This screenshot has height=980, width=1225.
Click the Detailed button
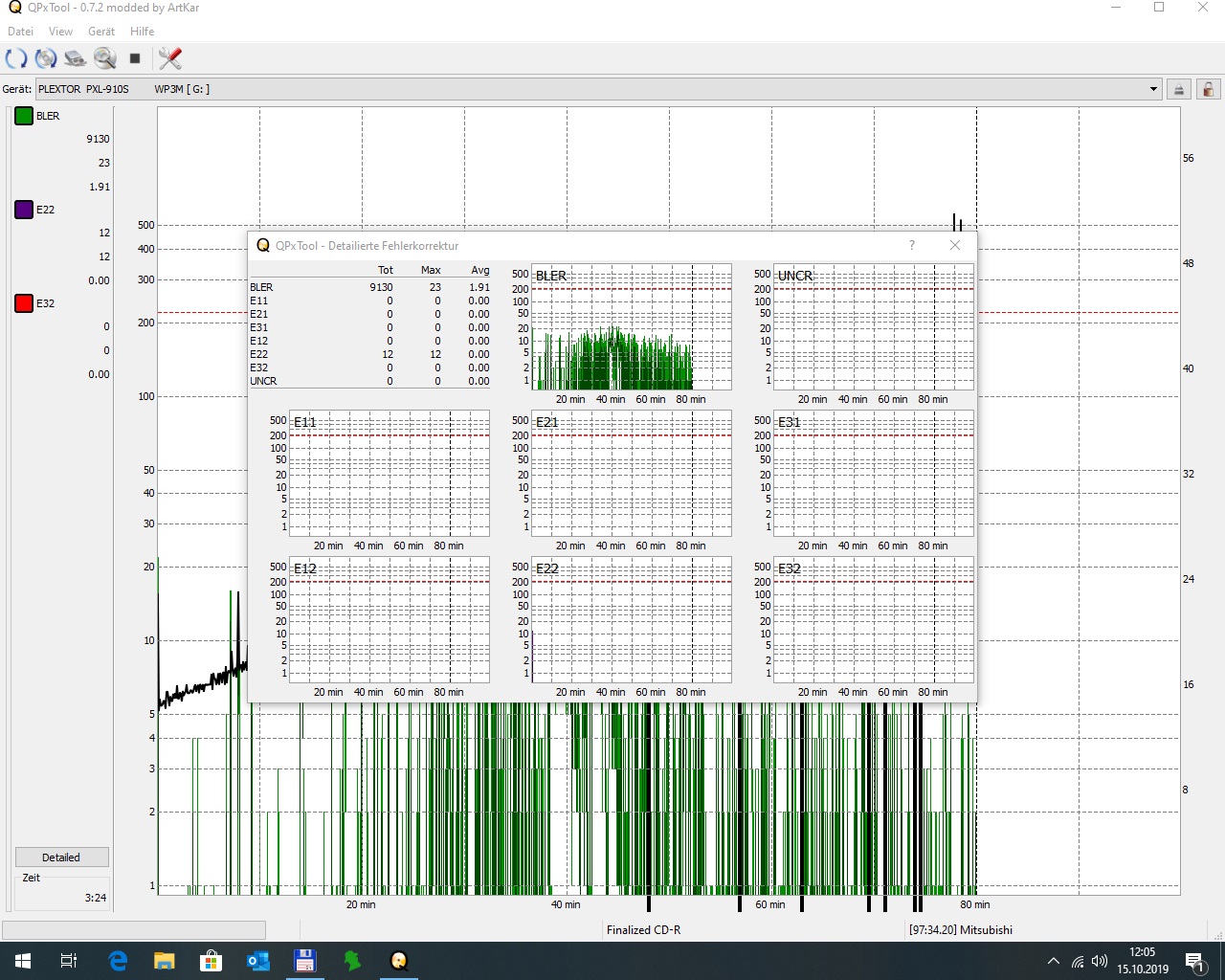coord(61,857)
